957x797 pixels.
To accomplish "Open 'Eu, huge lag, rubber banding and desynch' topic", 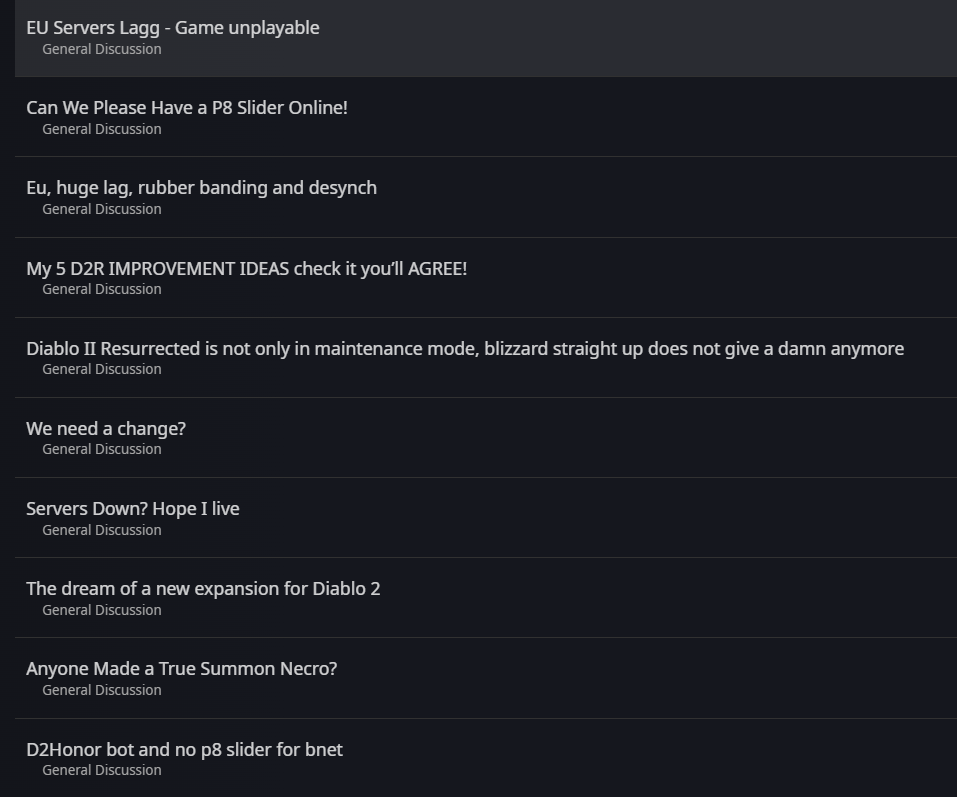I will (x=201, y=188).
